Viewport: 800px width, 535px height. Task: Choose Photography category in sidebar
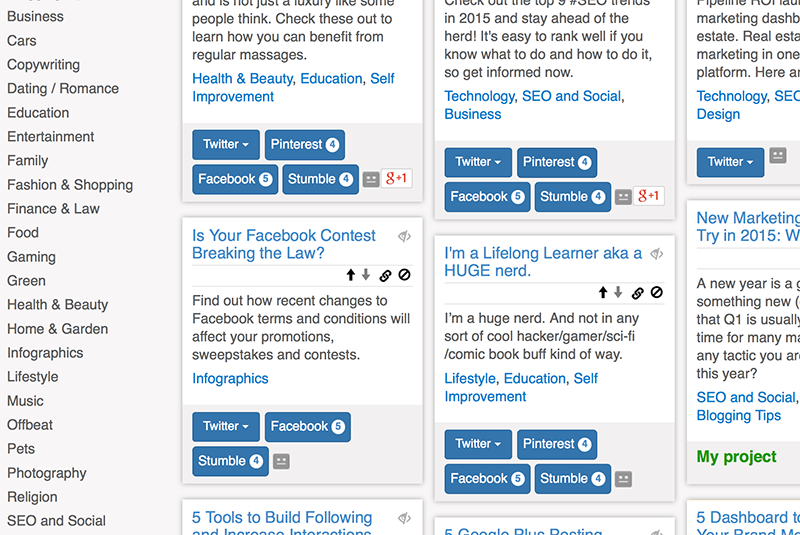46,473
